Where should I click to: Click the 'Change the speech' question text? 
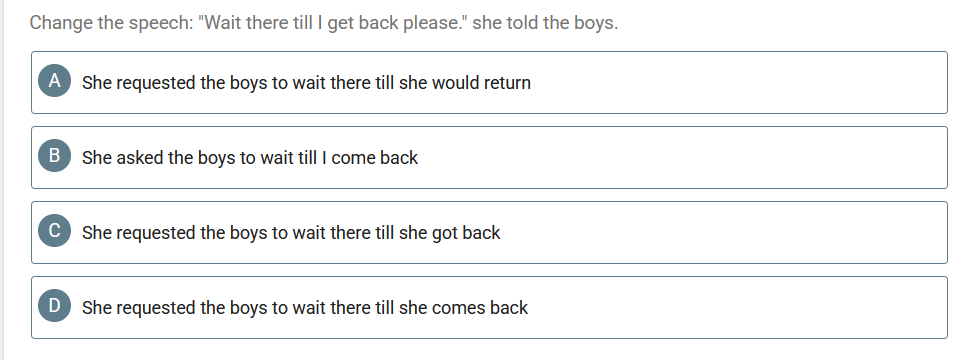point(324,23)
